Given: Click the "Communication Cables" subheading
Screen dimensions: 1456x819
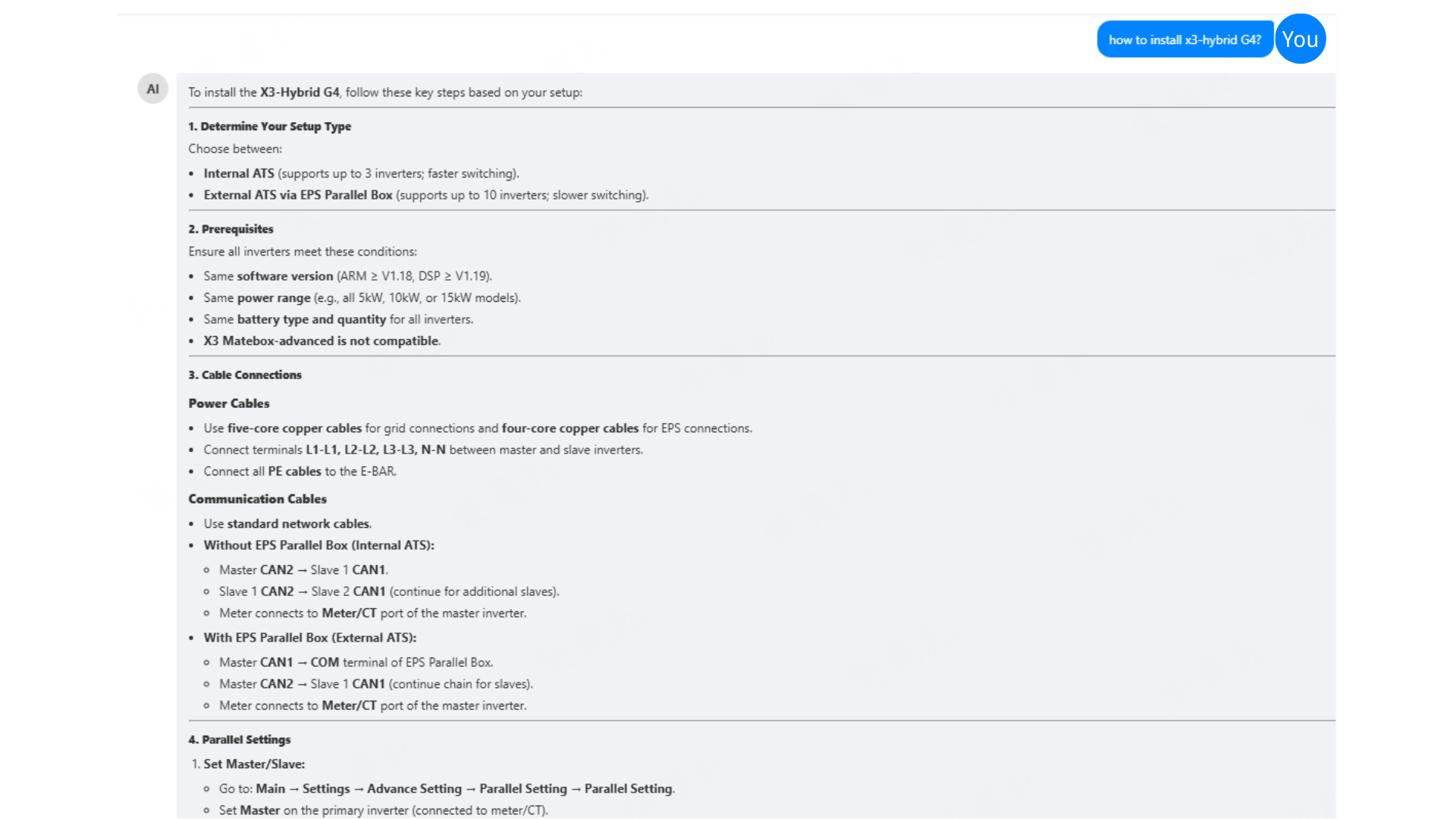Looking at the screenshot, I should coord(257,499).
